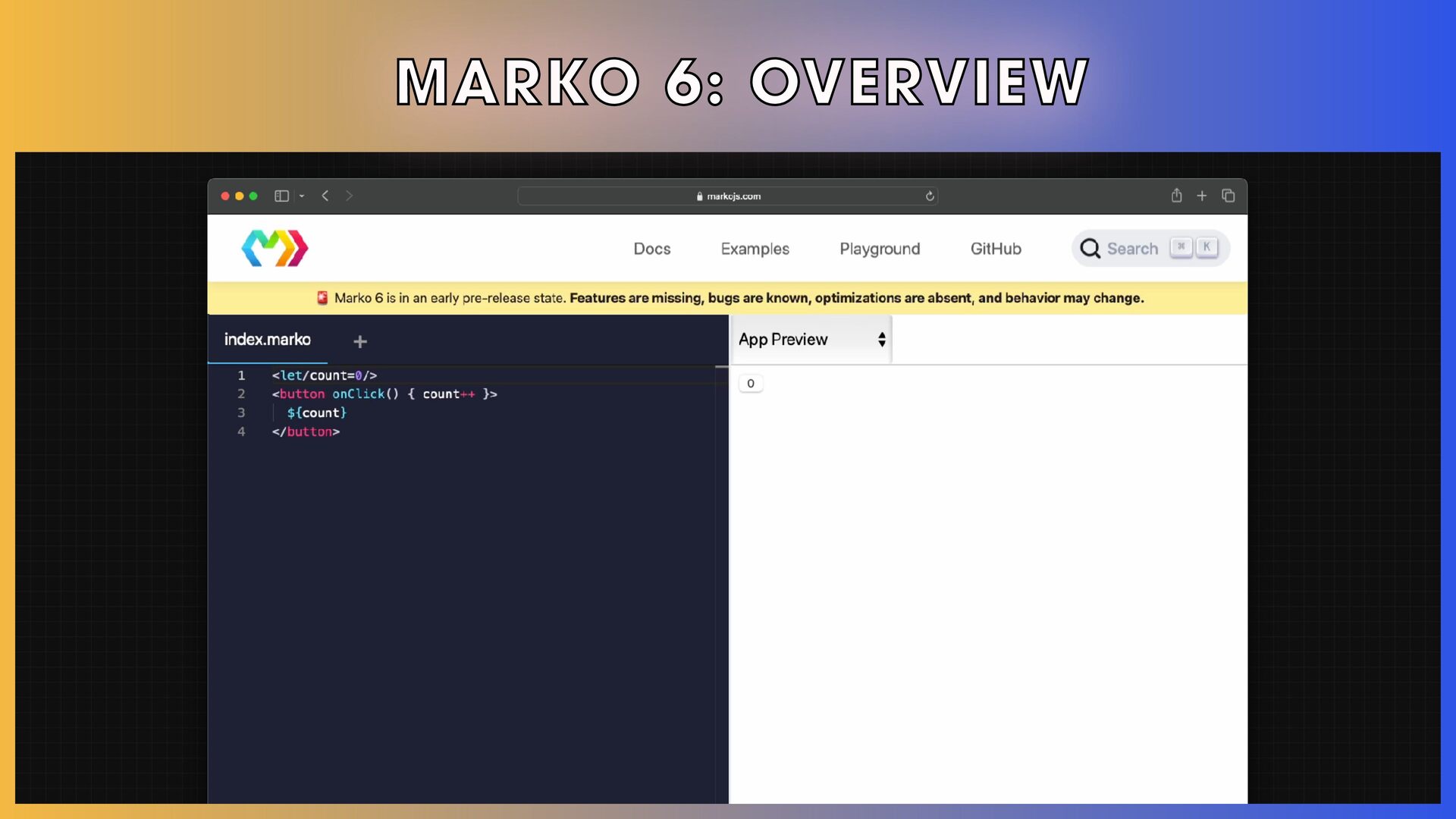Select the index.marko tab
This screenshot has width=1456, height=819.
coord(267,339)
